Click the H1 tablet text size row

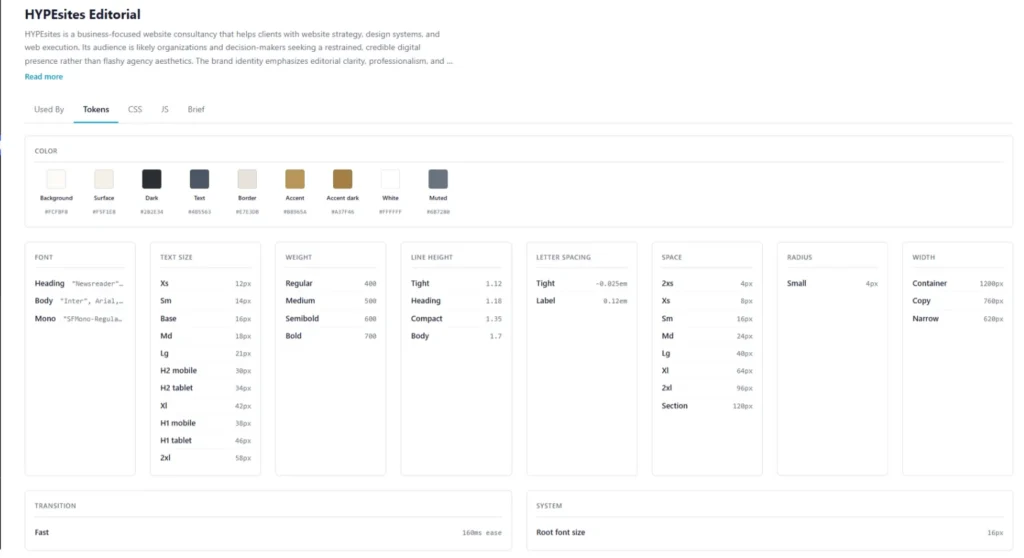point(205,440)
